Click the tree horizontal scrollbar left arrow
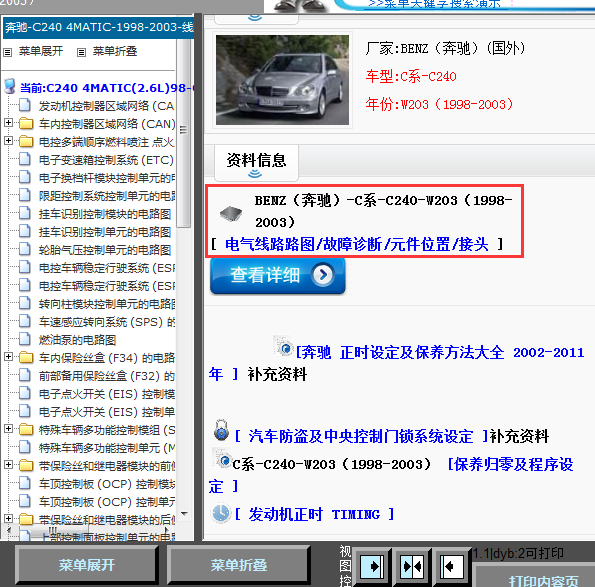The width and height of the screenshot is (595, 587). [9, 530]
